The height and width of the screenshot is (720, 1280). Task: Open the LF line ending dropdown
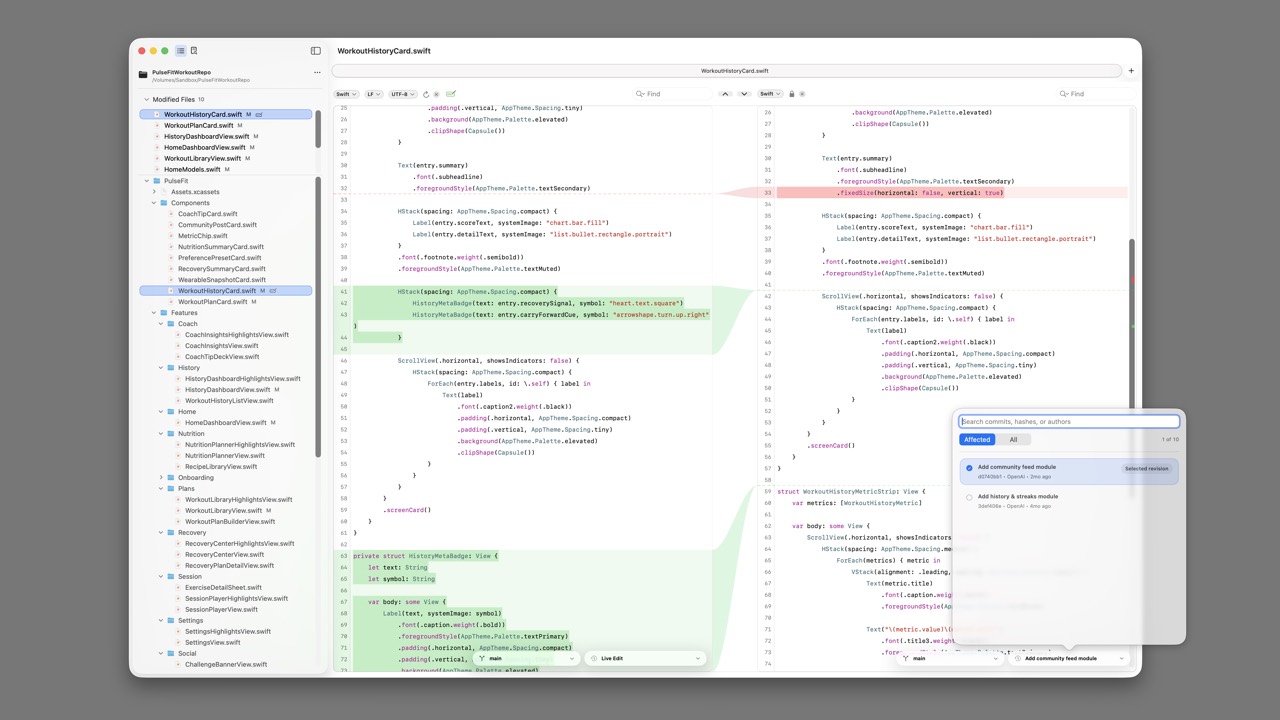coord(373,94)
